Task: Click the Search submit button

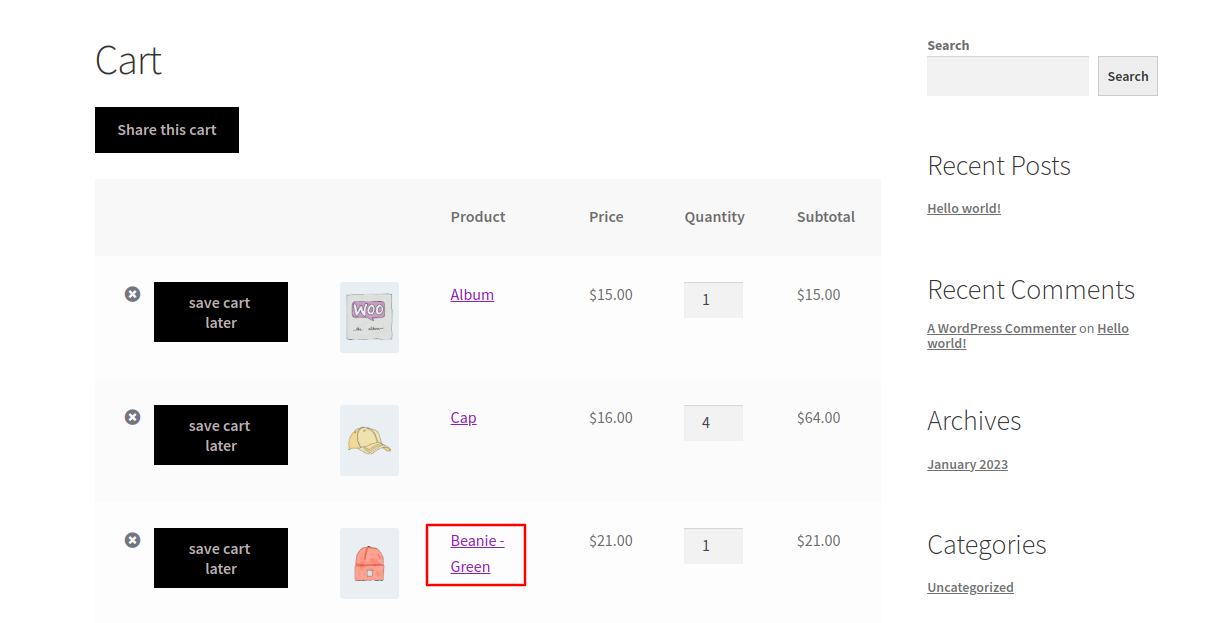Action: (x=1127, y=76)
